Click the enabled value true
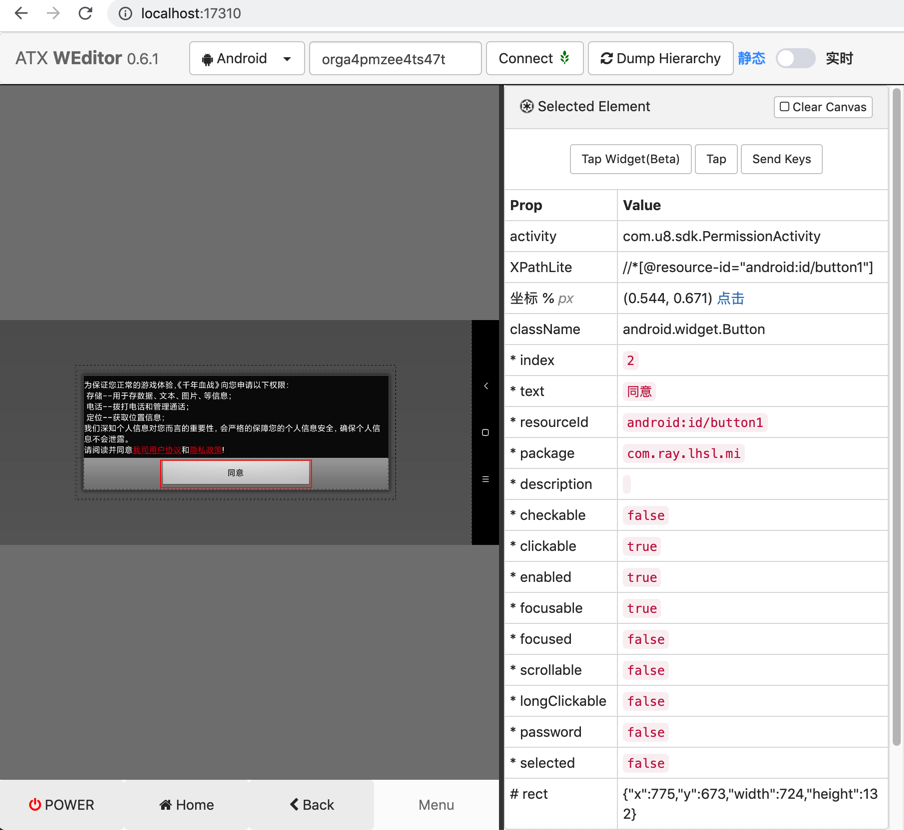The width and height of the screenshot is (904, 830). (642, 578)
